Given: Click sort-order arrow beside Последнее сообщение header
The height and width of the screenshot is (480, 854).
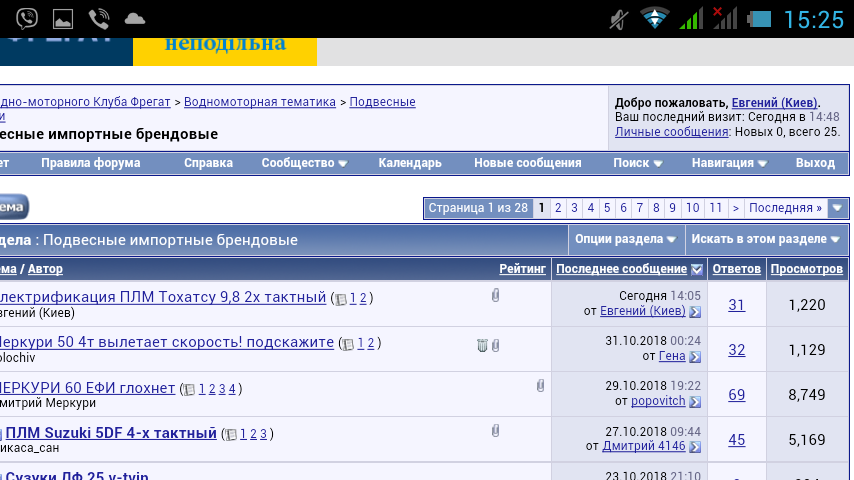Looking at the screenshot, I should (x=697, y=269).
